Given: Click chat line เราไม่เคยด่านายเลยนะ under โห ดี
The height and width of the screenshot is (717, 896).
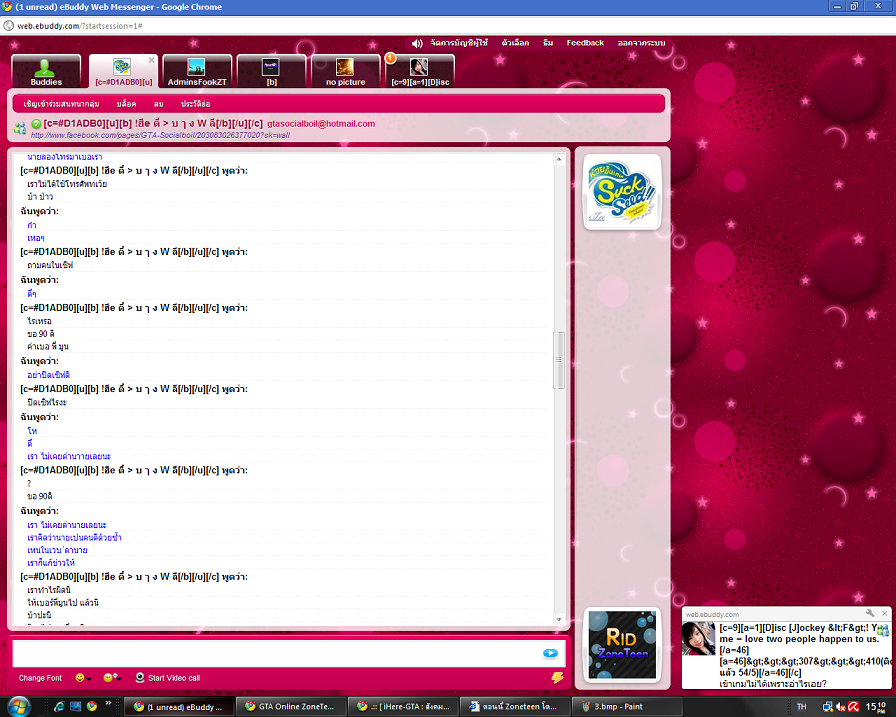Looking at the screenshot, I should 69,456.
